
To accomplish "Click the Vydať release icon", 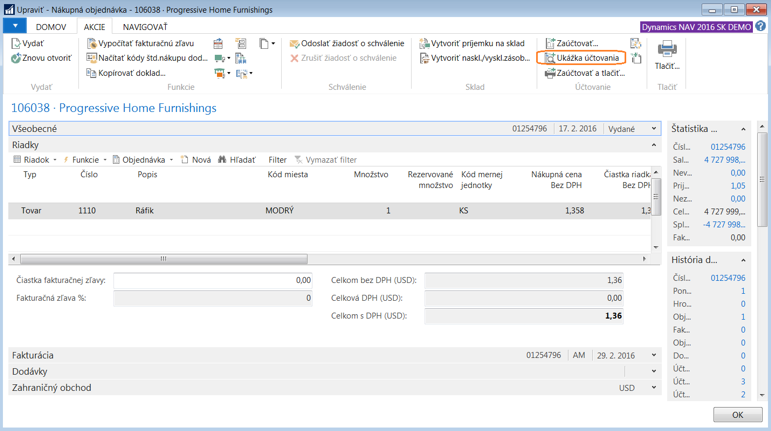I will tap(16, 44).
